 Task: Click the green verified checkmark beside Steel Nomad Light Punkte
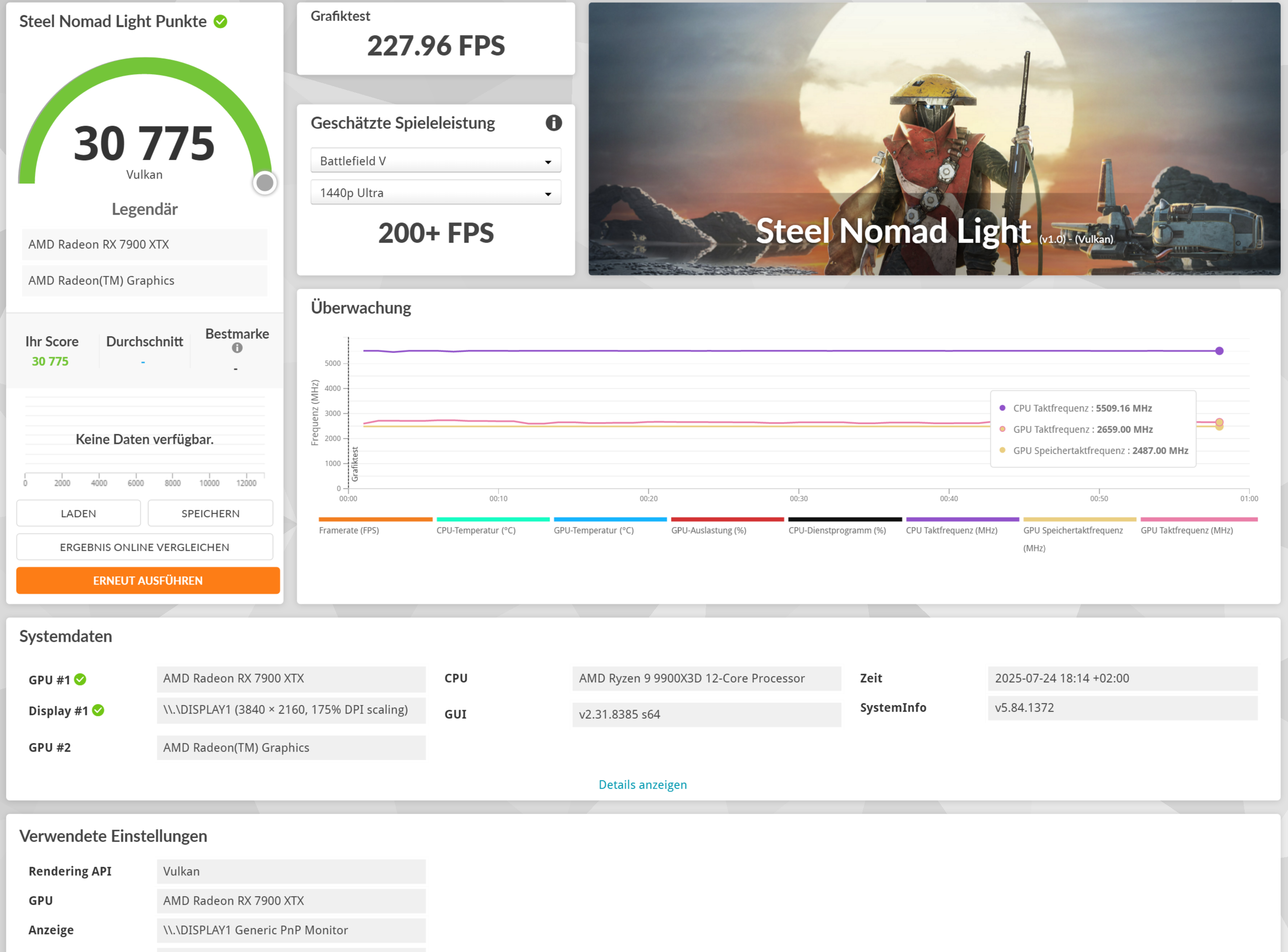pyautogui.click(x=220, y=22)
